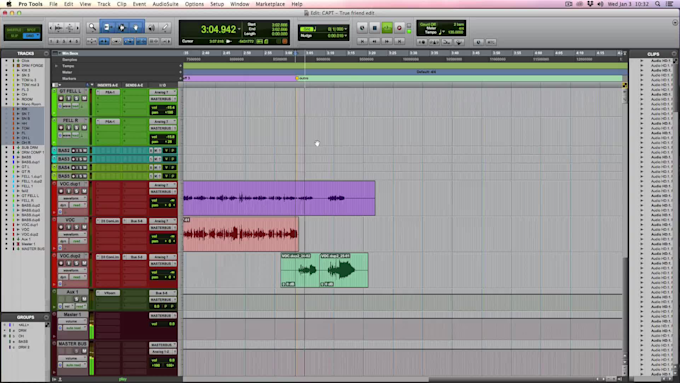This screenshot has width=680, height=383.
Task: Click yellow marker on Markers ruler
Action: point(297,79)
